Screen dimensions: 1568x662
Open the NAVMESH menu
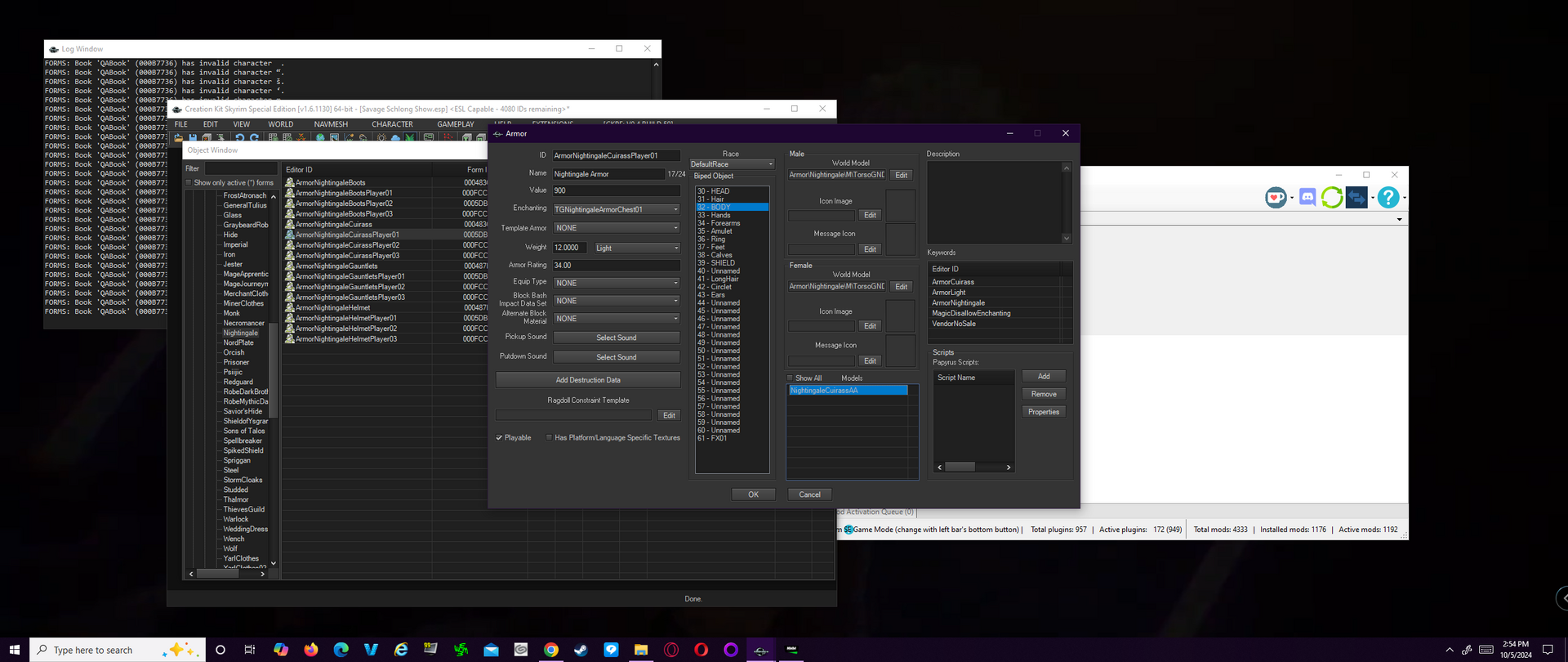click(331, 124)
